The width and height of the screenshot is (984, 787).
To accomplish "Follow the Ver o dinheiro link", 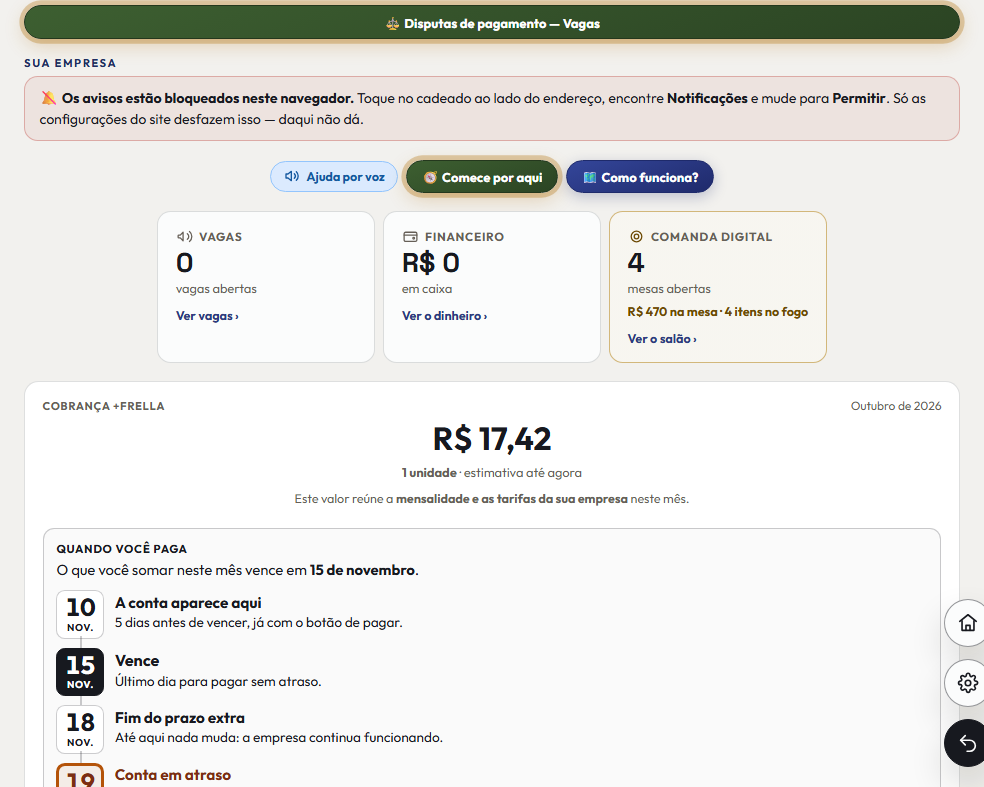I will [444, 316].
